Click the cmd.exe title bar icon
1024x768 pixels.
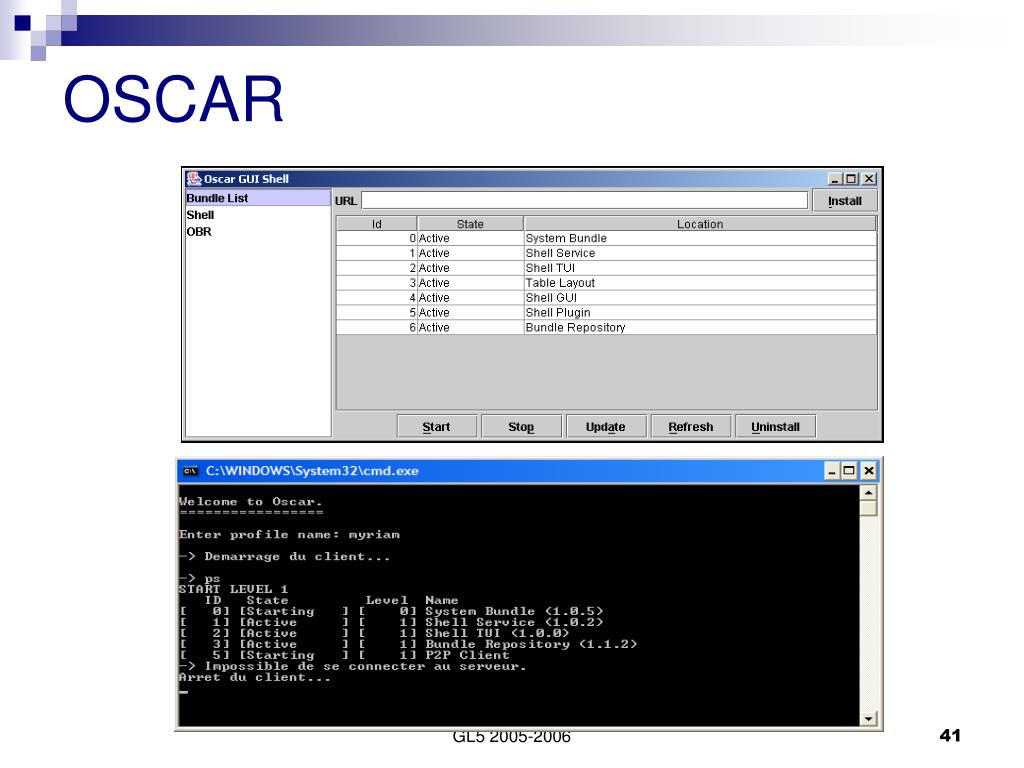[x=191, y=471]
